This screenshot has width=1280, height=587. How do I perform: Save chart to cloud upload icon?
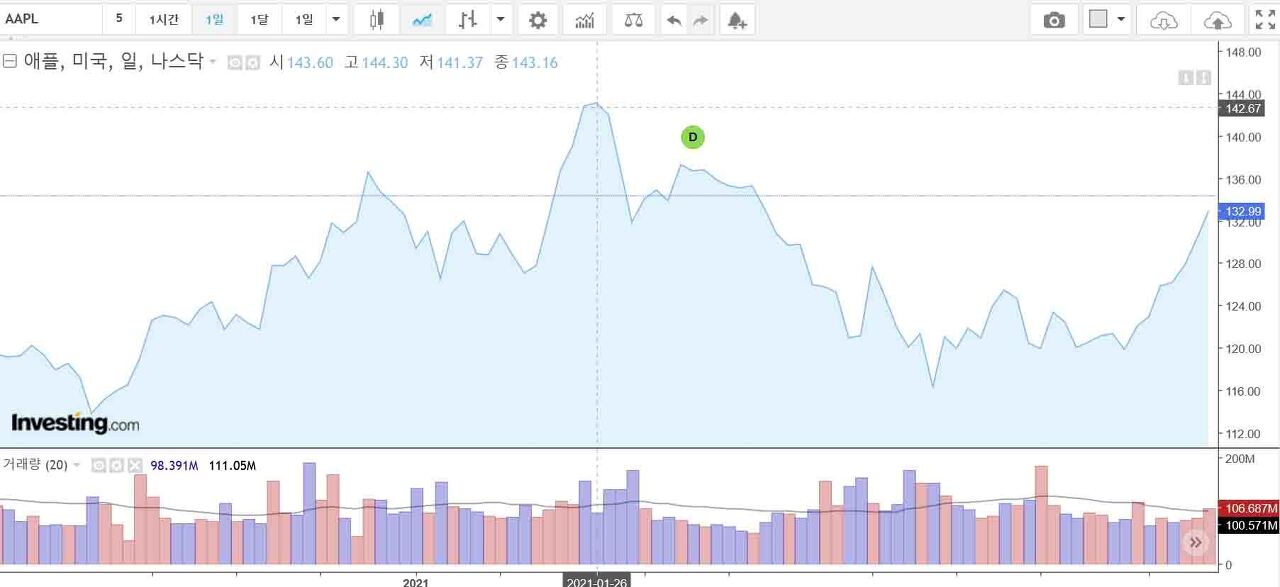coord(1218,19)
